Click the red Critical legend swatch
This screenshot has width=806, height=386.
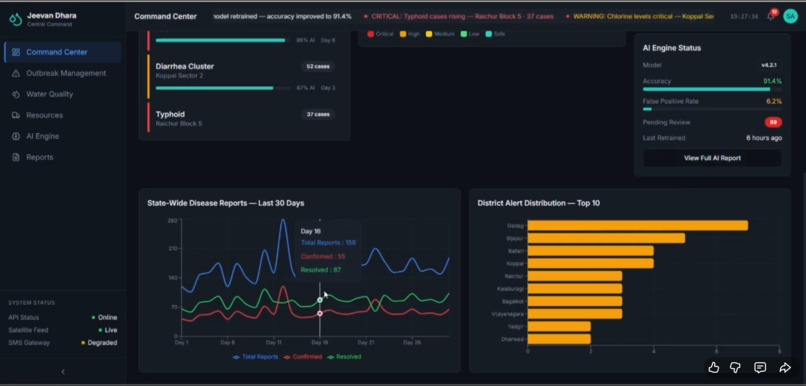[370, 34]
